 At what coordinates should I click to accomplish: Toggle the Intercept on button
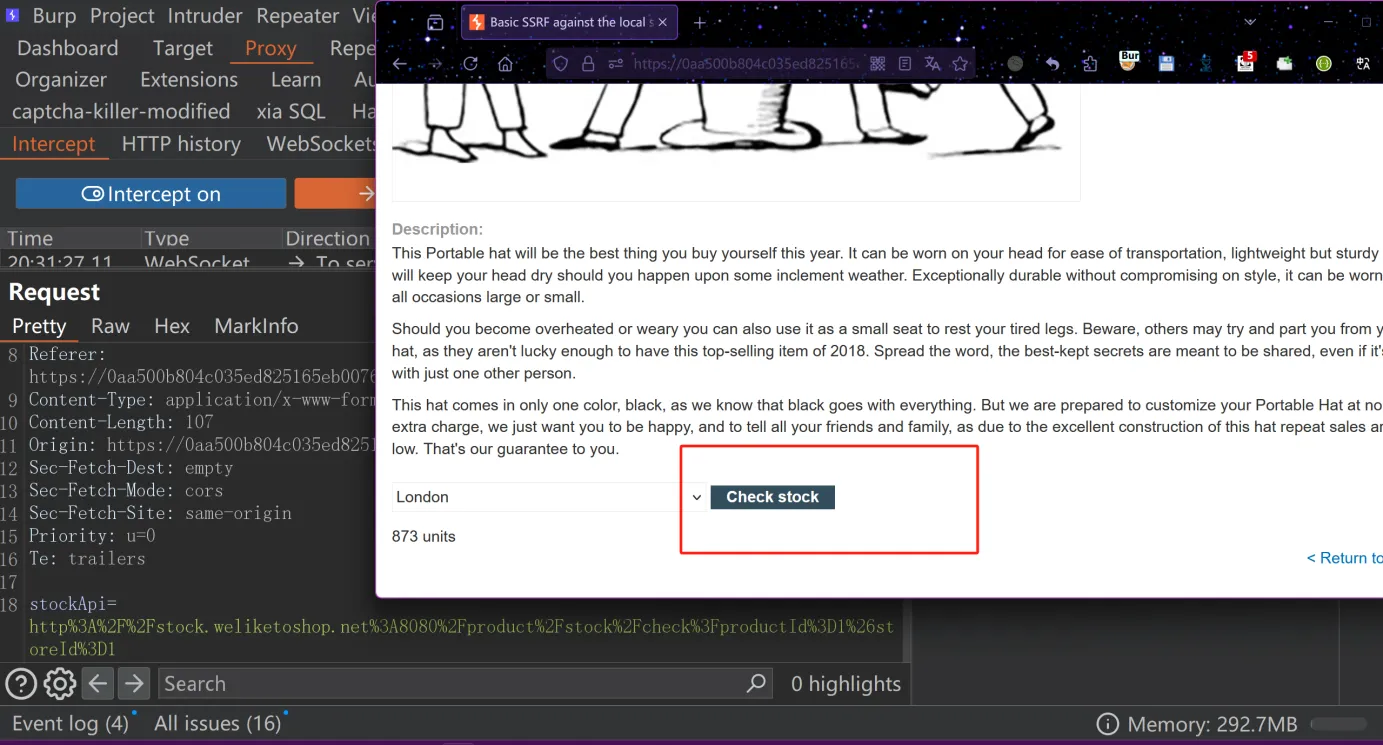(x=151, y=194)
